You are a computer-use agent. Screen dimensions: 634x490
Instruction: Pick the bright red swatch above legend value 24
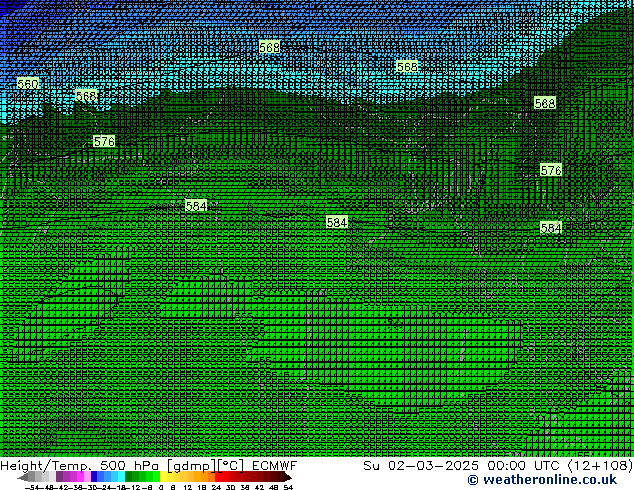click(x=218, y=477)
